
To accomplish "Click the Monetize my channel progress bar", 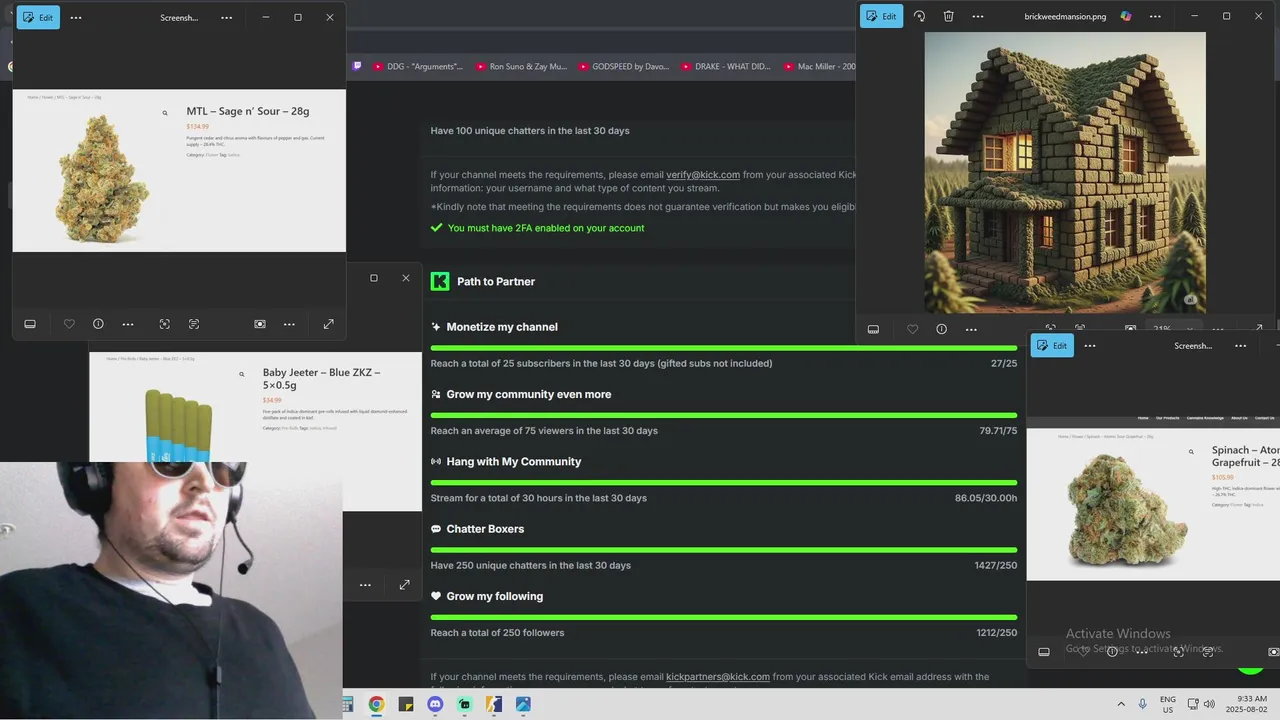I will coord(724,348).
